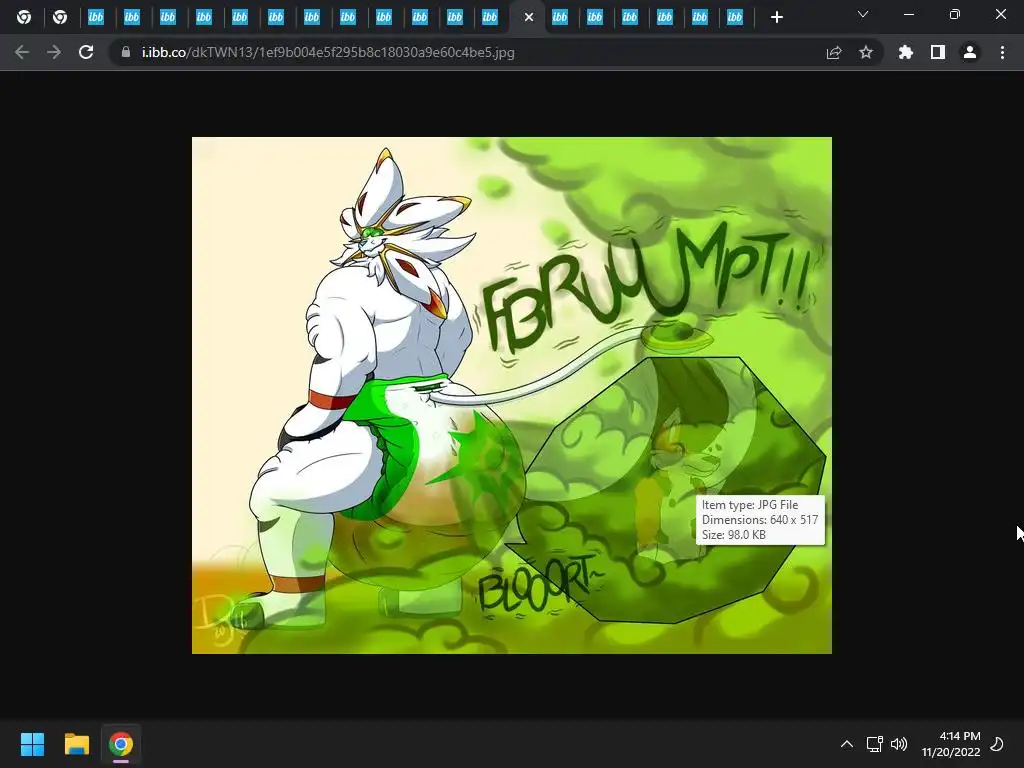Open the Extensions puzzle menu
This screenshot has height=768, width=1024.
point(905,52)
